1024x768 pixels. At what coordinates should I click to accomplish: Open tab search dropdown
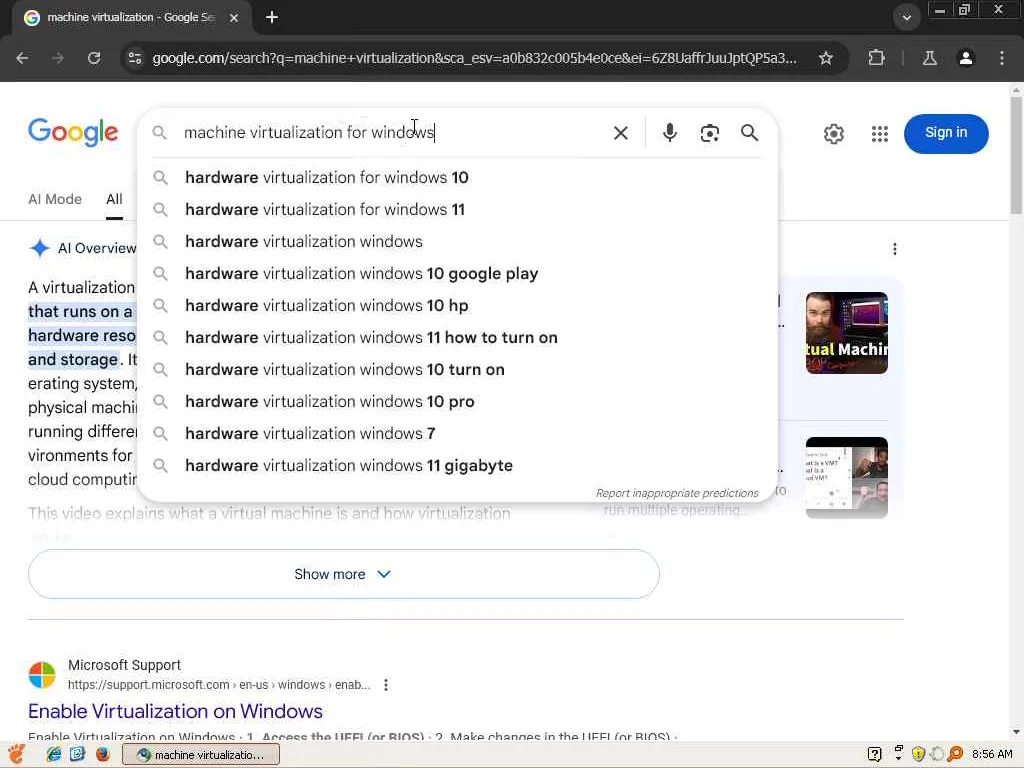(906, 18)
